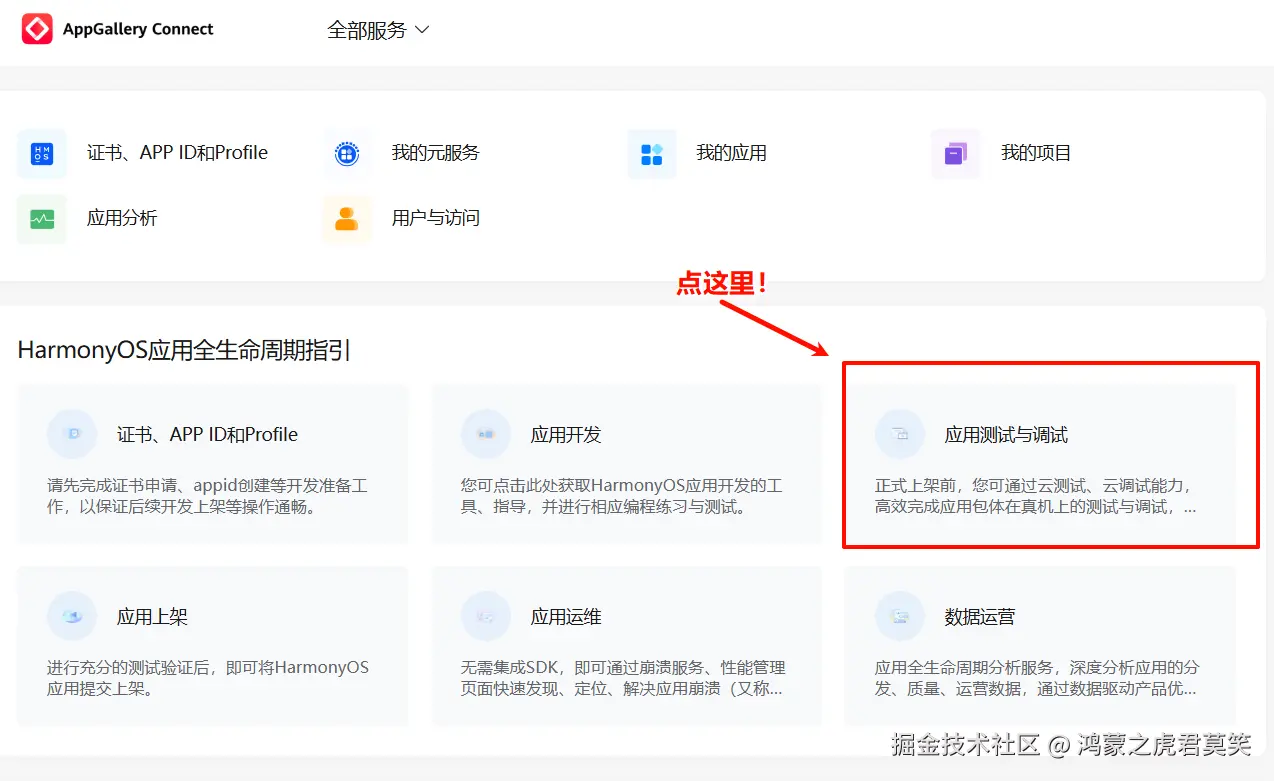The height and width of the screenshot is (781, 1274).
Task: Click the 应用开发 card icon
Action: [x=486, y=434]
